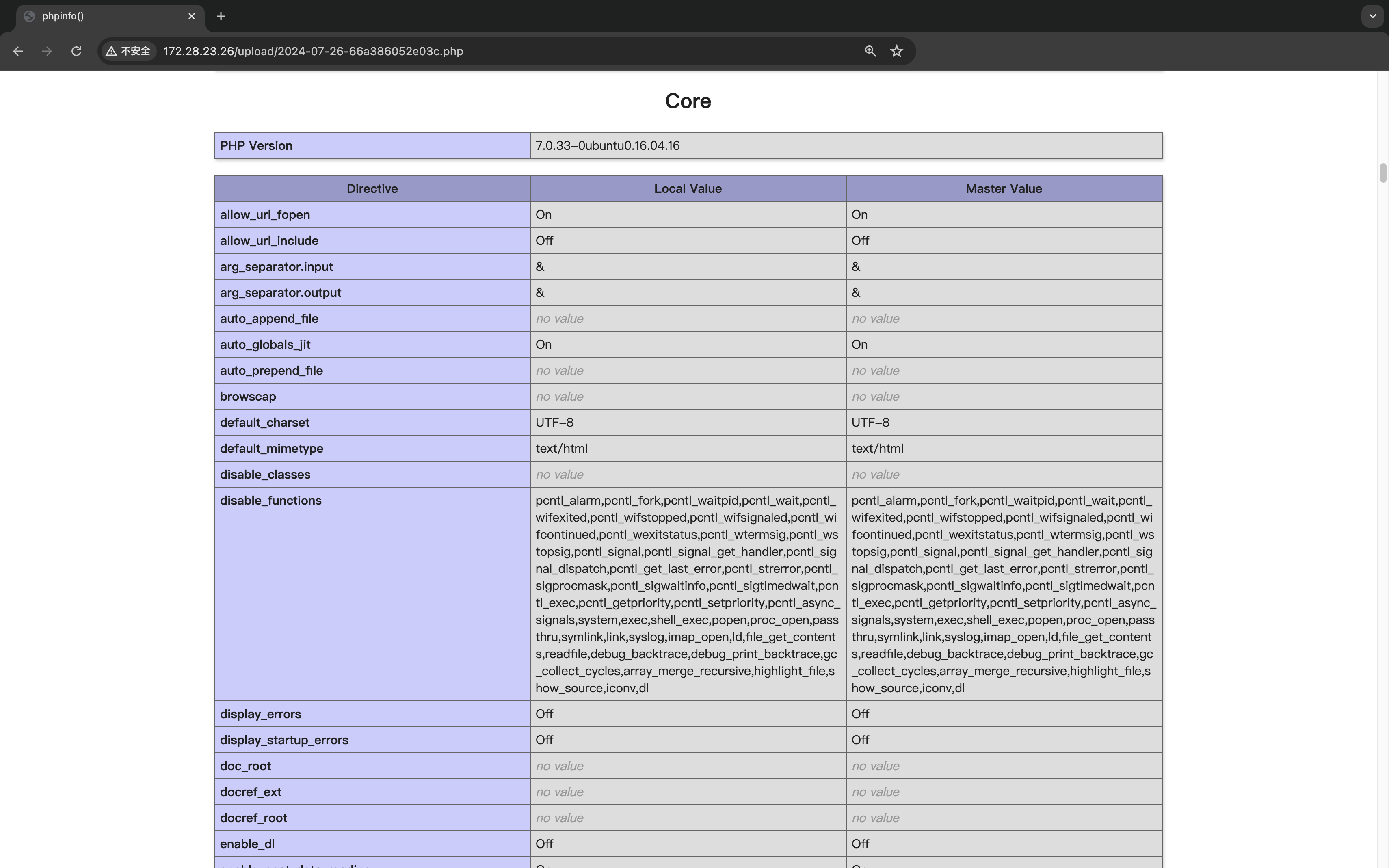Click the Core section heading
Image resolution: width=1389 pixels, height=868 pixels.
(x=688, y=101)
